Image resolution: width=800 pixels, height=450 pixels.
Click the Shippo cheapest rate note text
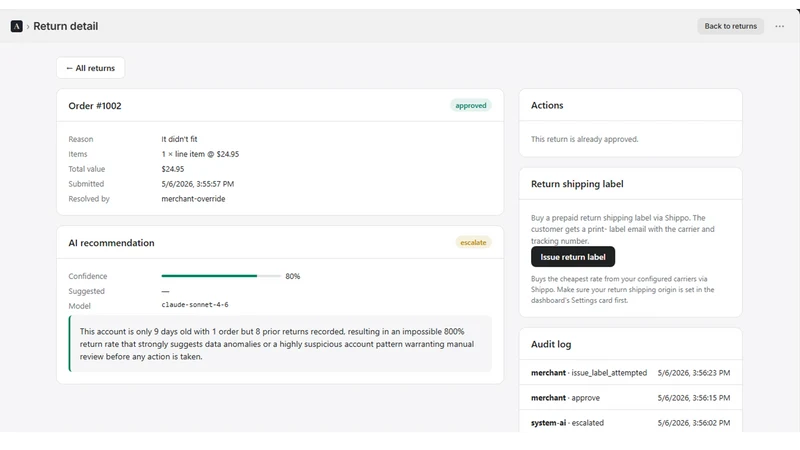622,289
